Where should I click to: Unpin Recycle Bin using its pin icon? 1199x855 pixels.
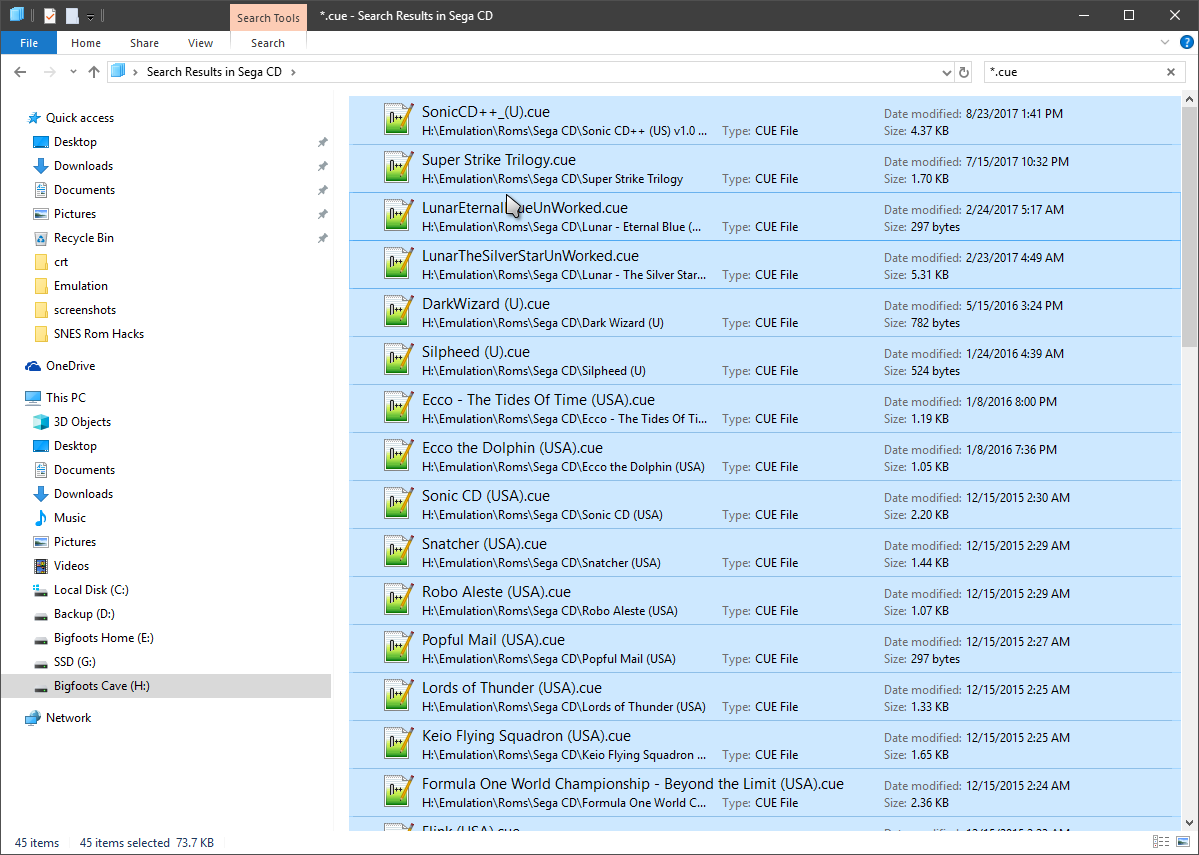(x=323, y=238)
